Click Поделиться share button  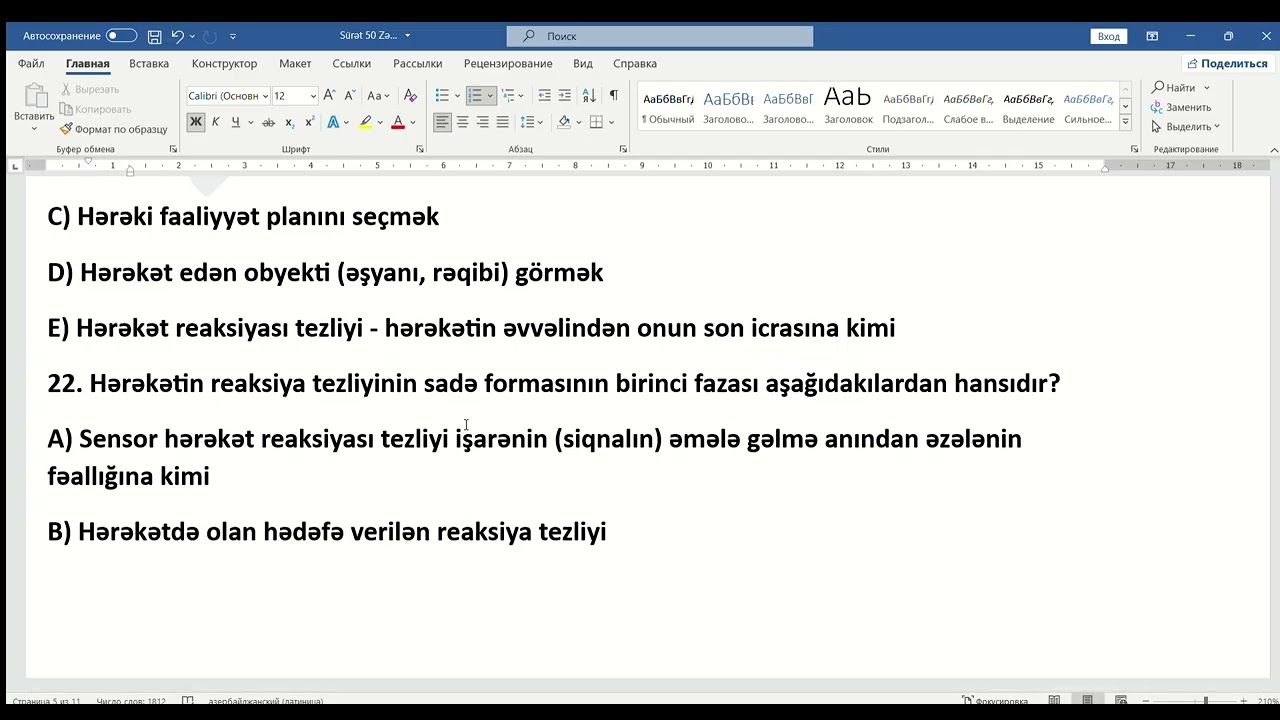(1227, 64)
